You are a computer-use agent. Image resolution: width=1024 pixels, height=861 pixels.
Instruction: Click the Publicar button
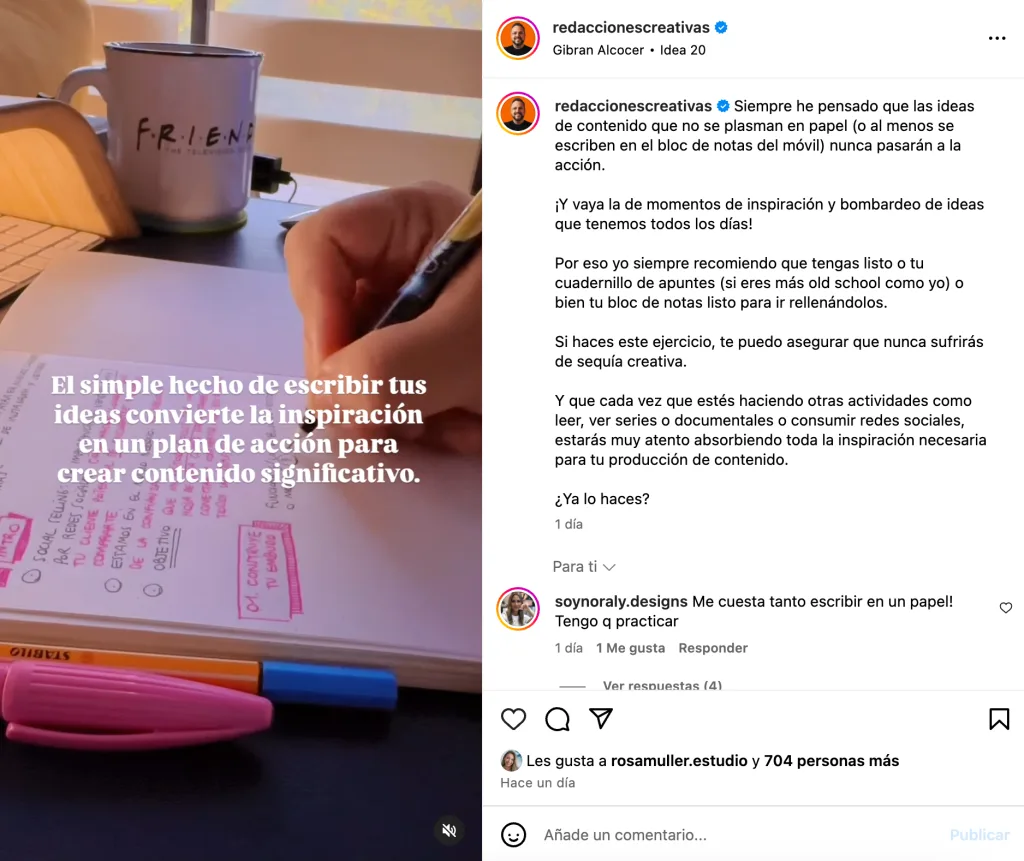tap(980, 835)
